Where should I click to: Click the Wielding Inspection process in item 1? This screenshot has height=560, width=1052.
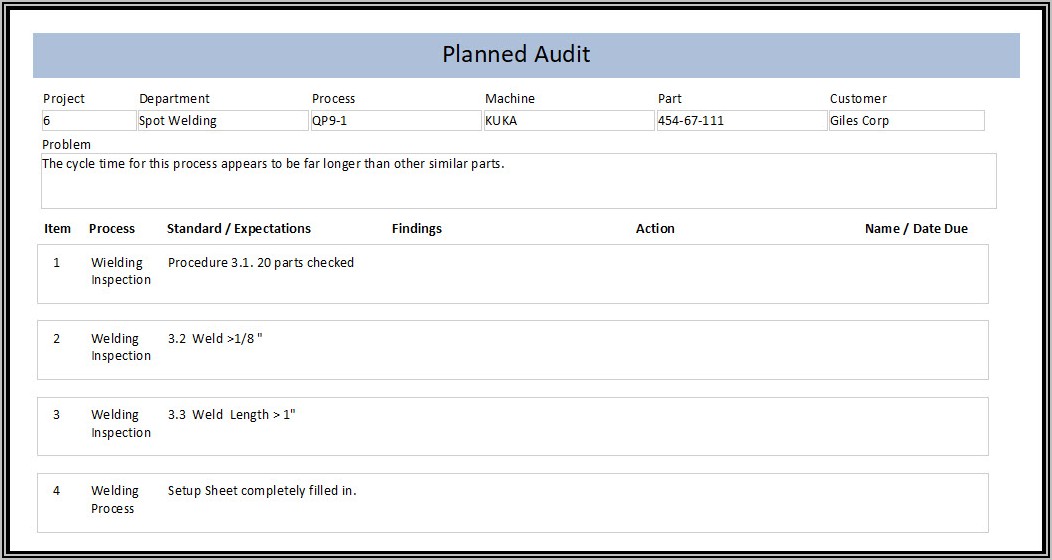[x=120, y=271]
